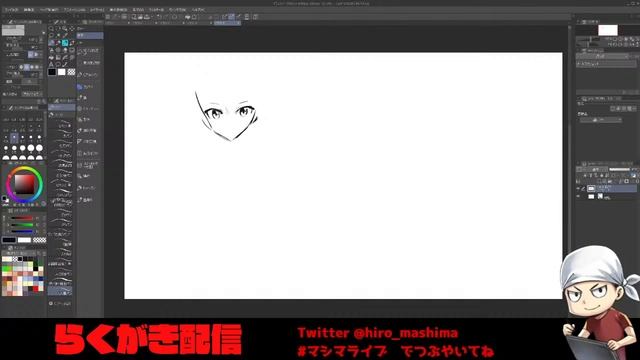This screenshot has height=360, width=640.
Task: Open the 表示 (View) menu
Action: [138, 9]
